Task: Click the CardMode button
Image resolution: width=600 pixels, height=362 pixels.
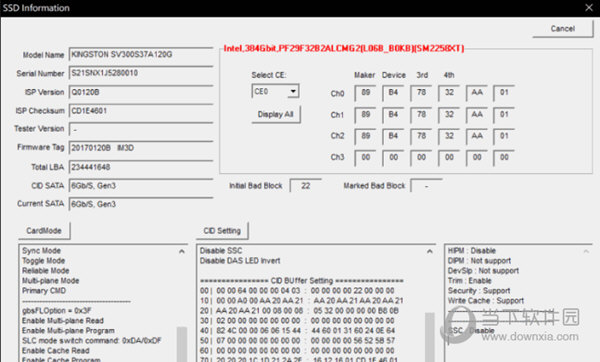Action: 44,231
